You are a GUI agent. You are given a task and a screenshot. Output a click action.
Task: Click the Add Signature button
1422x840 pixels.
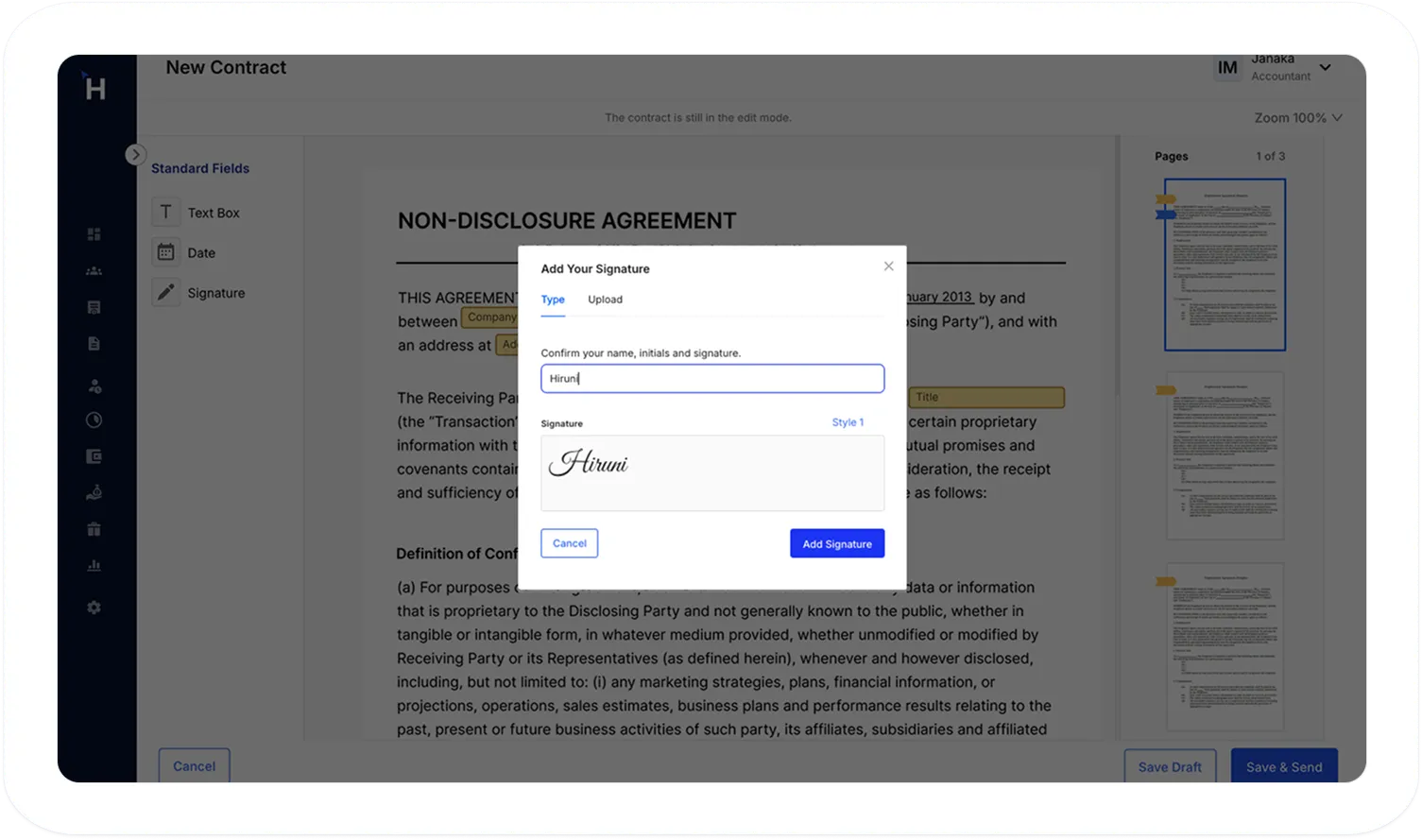pos(837,543)
